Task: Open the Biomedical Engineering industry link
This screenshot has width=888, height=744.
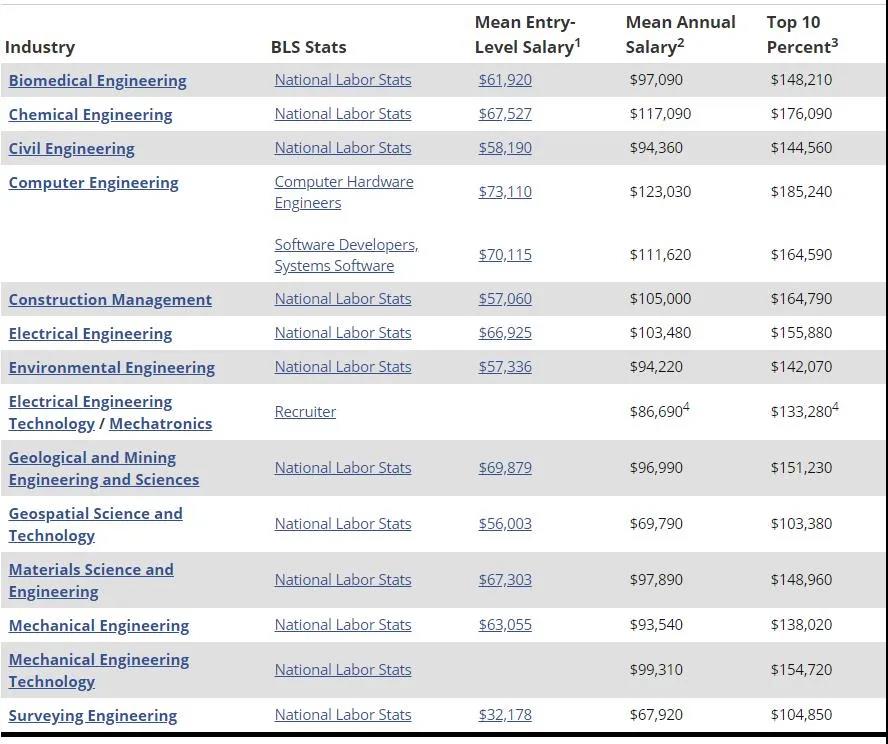Action: pos(97,80)
